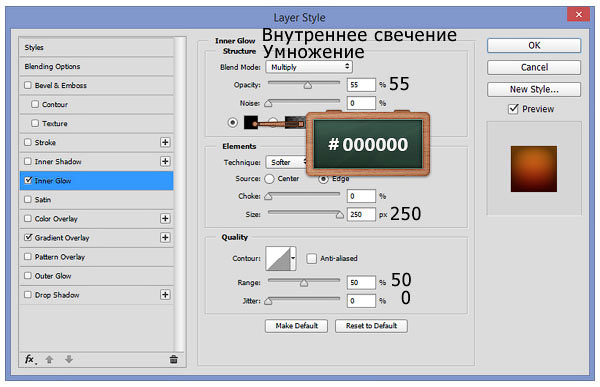Add another Inner Shadow with plus icon
The height and width of the screenshot is (387, 600).
coord(165,161)
